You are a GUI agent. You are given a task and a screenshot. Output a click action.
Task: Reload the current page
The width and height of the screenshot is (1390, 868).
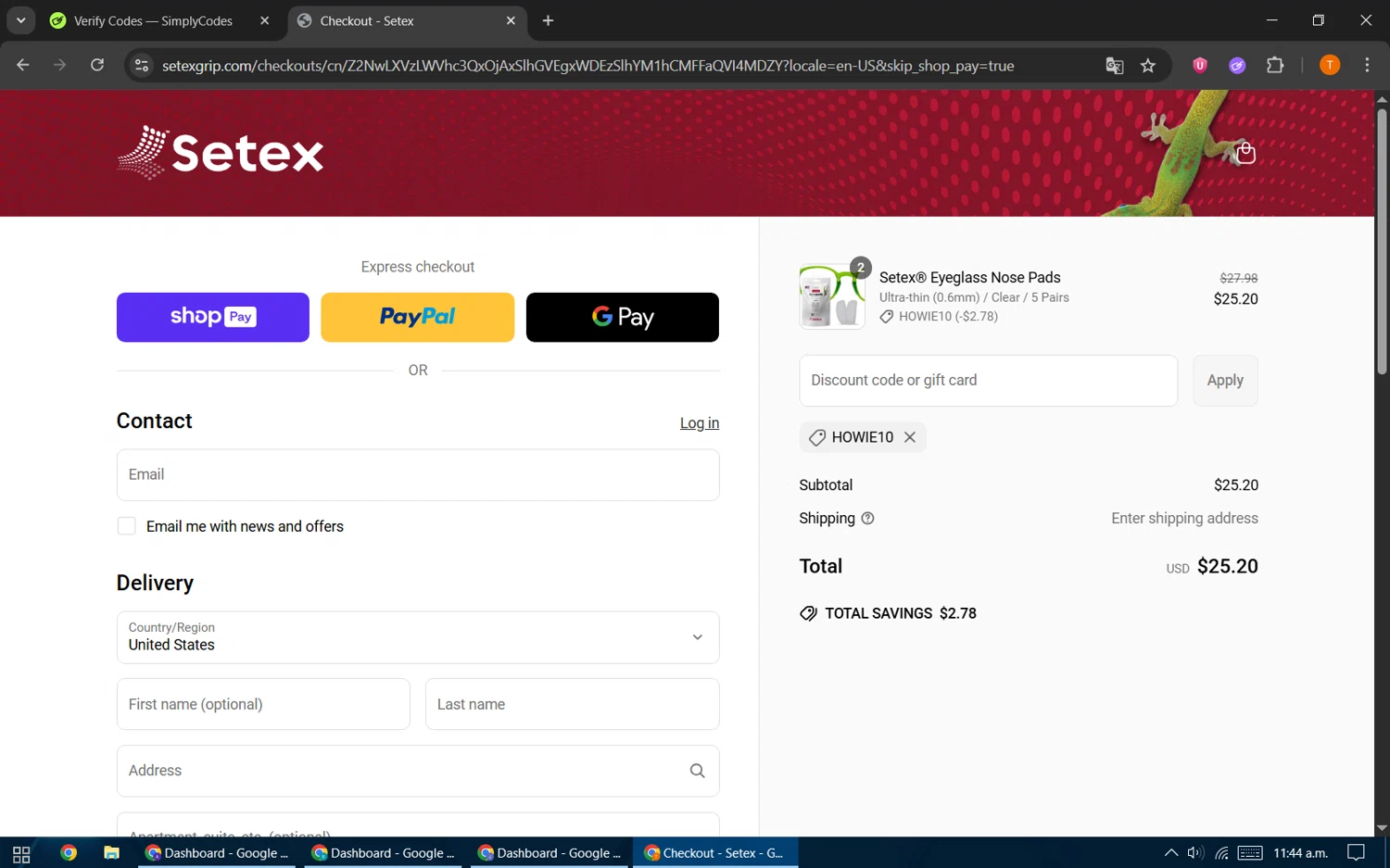coord(97,65)
